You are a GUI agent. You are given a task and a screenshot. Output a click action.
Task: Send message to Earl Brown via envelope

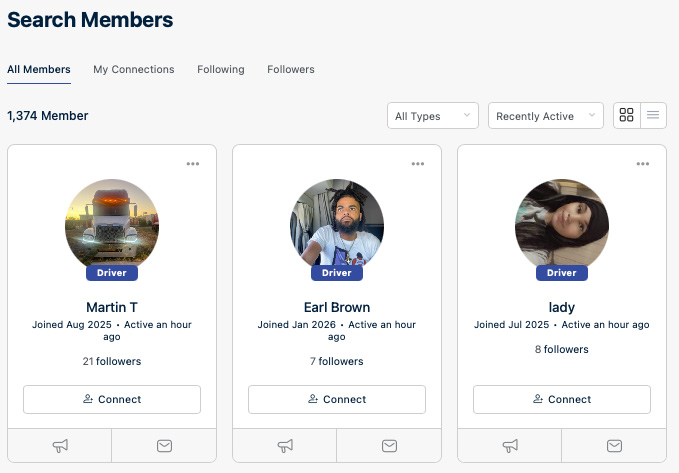coord(389,446)
